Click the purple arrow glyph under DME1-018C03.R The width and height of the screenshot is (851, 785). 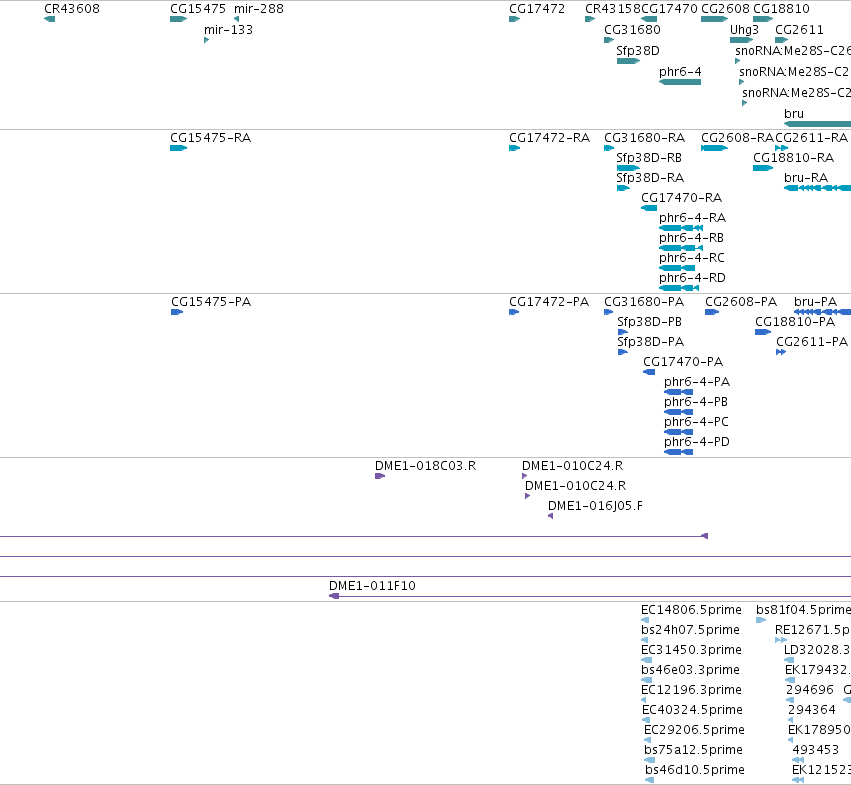[380, 476]
